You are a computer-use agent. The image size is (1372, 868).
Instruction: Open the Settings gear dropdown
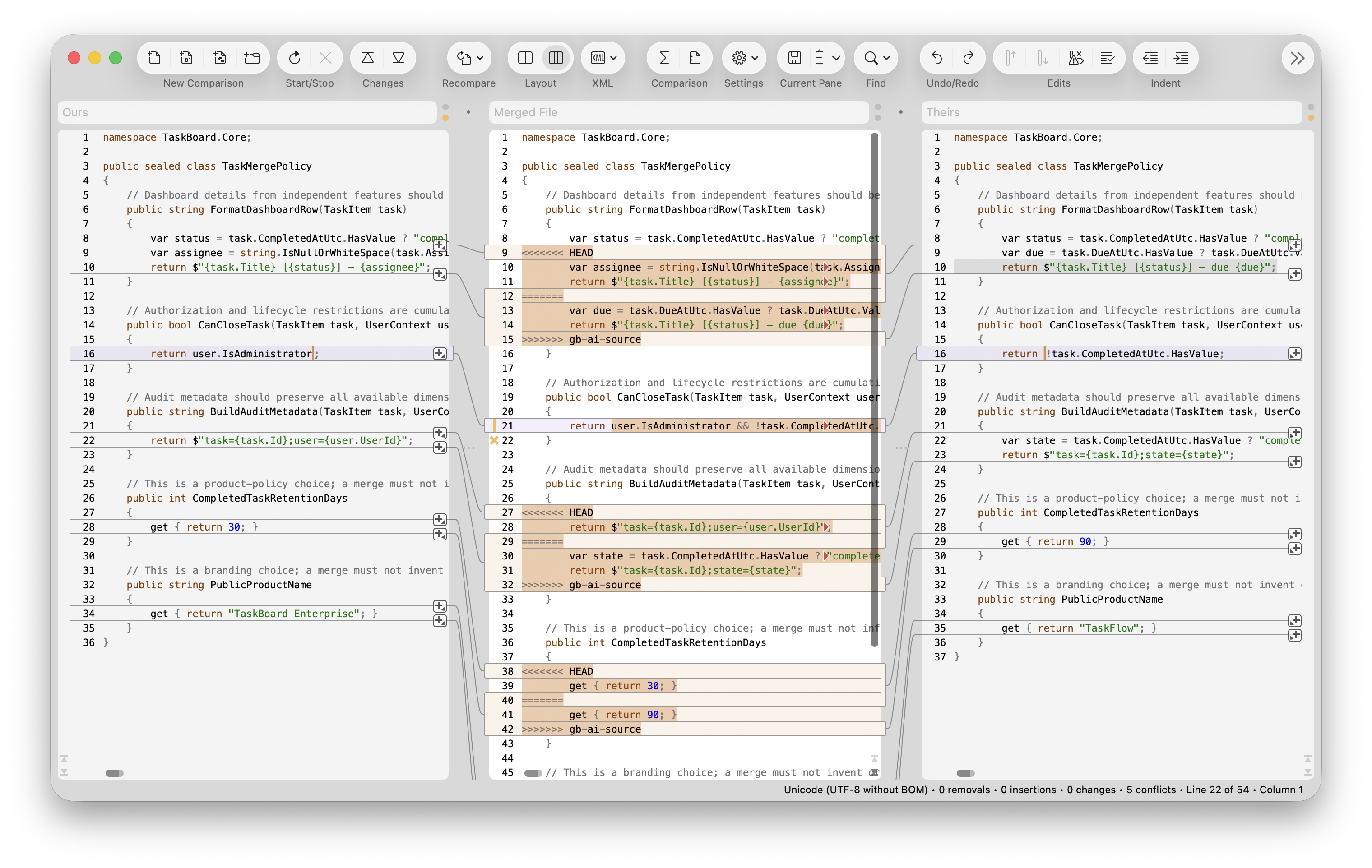click(744, 58)
